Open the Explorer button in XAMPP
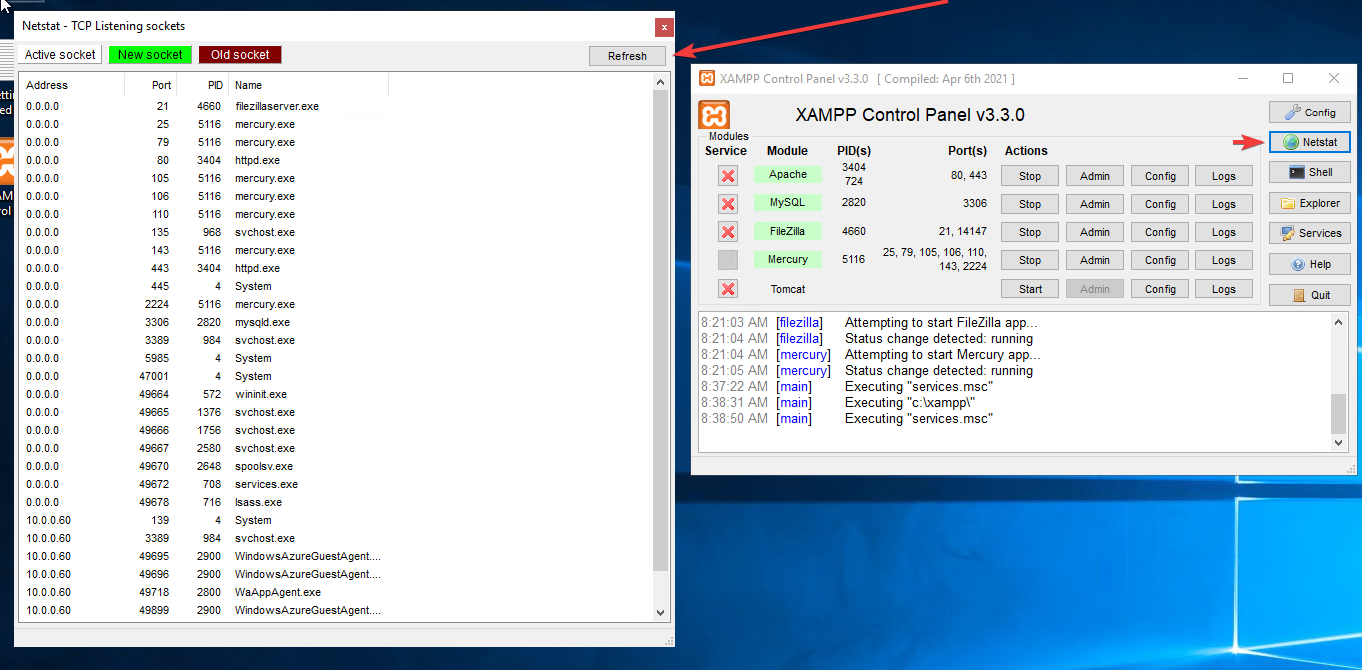The width and height of the screenshot is (1362, 670). coord(1309,203)
